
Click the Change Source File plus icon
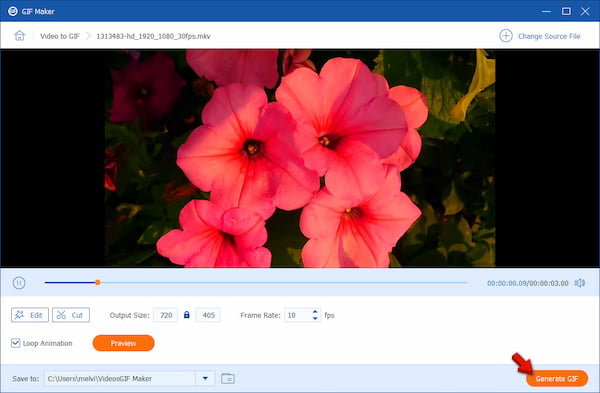click(506, 36)
